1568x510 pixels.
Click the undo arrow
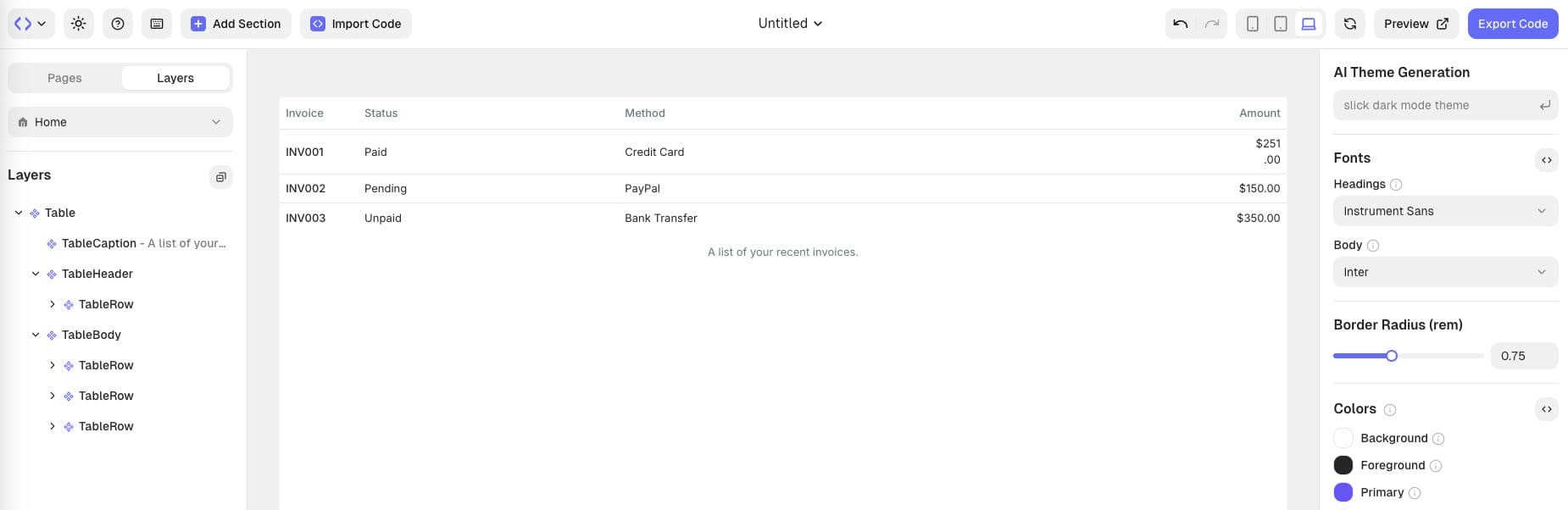pyautogui.click(x=1180, y=24)
